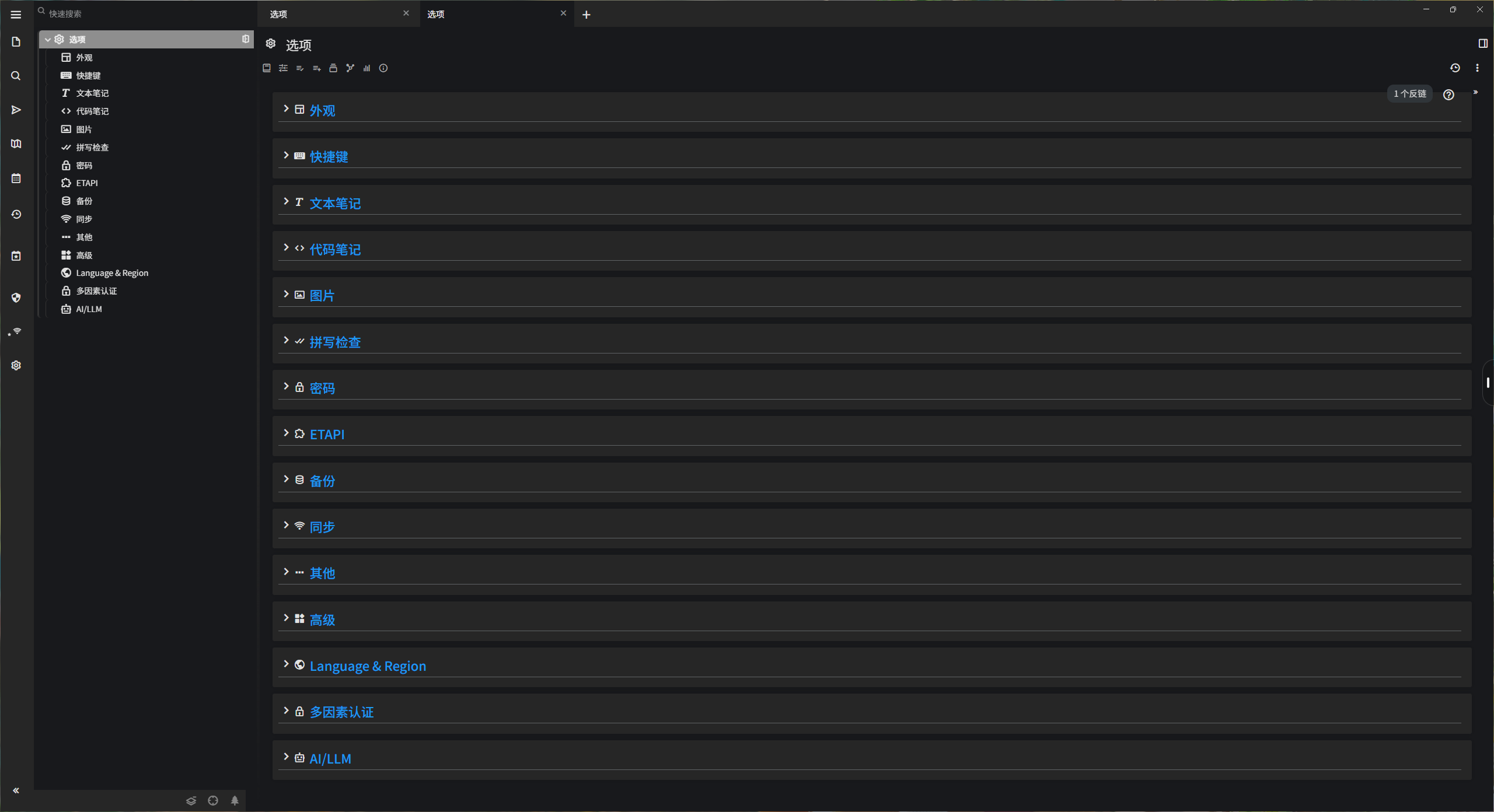Click the new note launcher icon

coord(16,42)
